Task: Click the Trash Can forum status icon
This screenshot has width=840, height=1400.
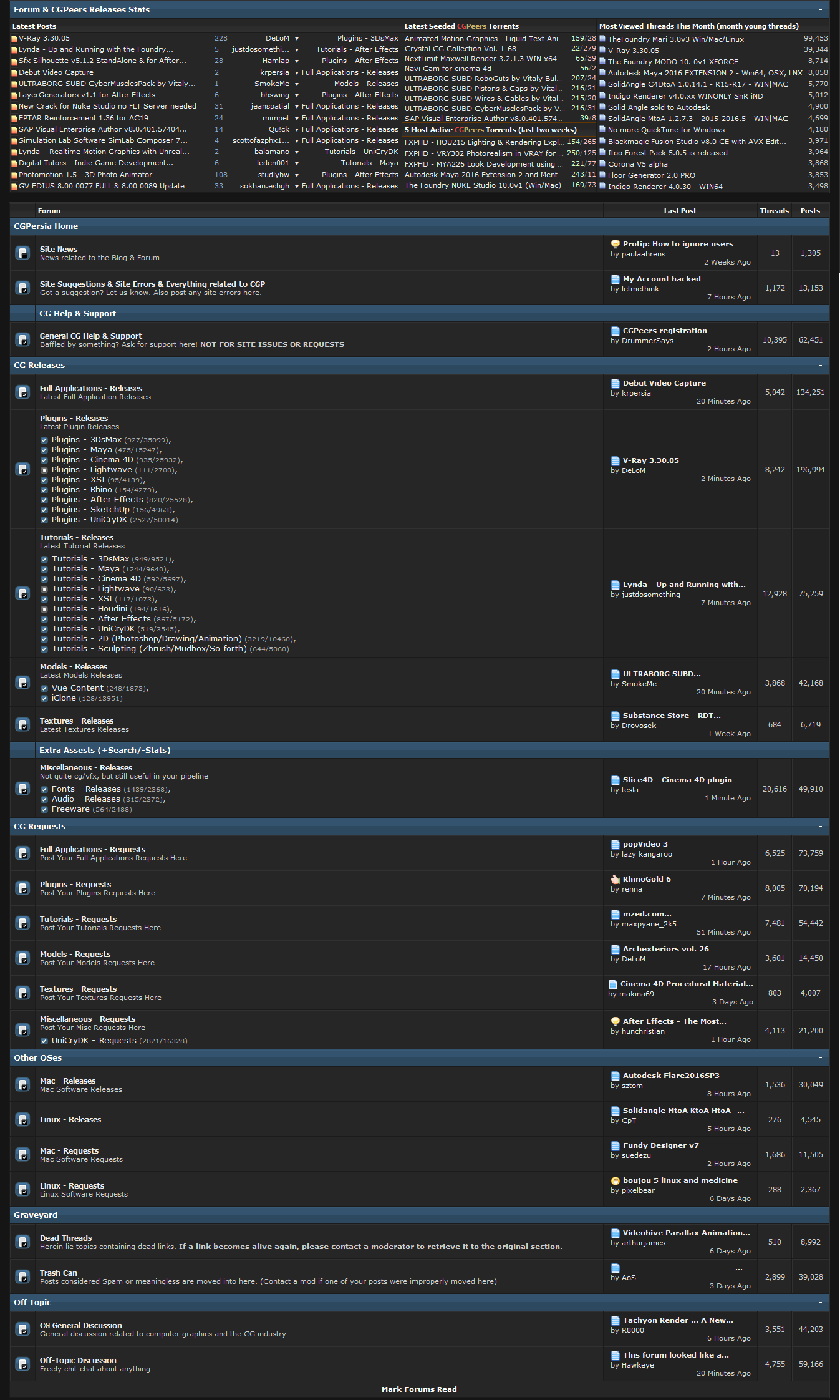Action: pos(22,1276)
